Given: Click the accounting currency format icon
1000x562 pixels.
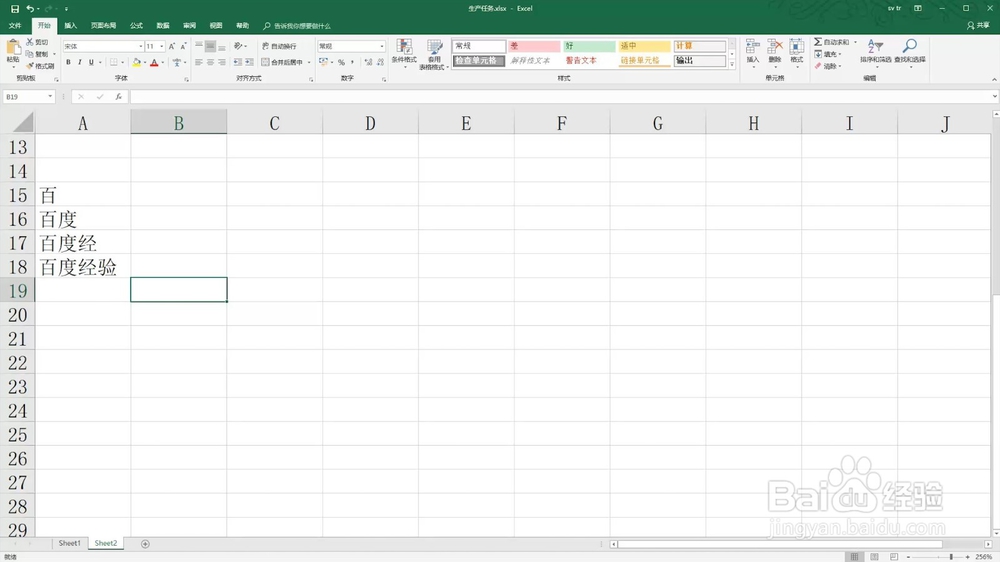Looking at the screenshot, I should (323, 63).
